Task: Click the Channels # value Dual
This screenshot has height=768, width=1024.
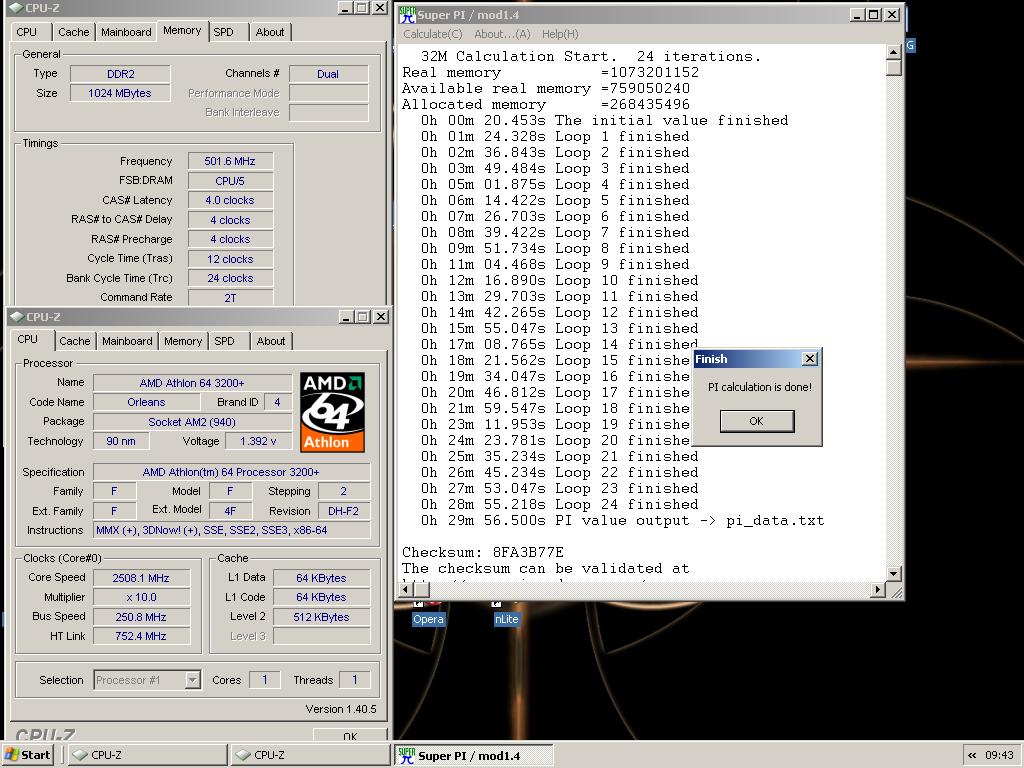Action: click(328, 74)
